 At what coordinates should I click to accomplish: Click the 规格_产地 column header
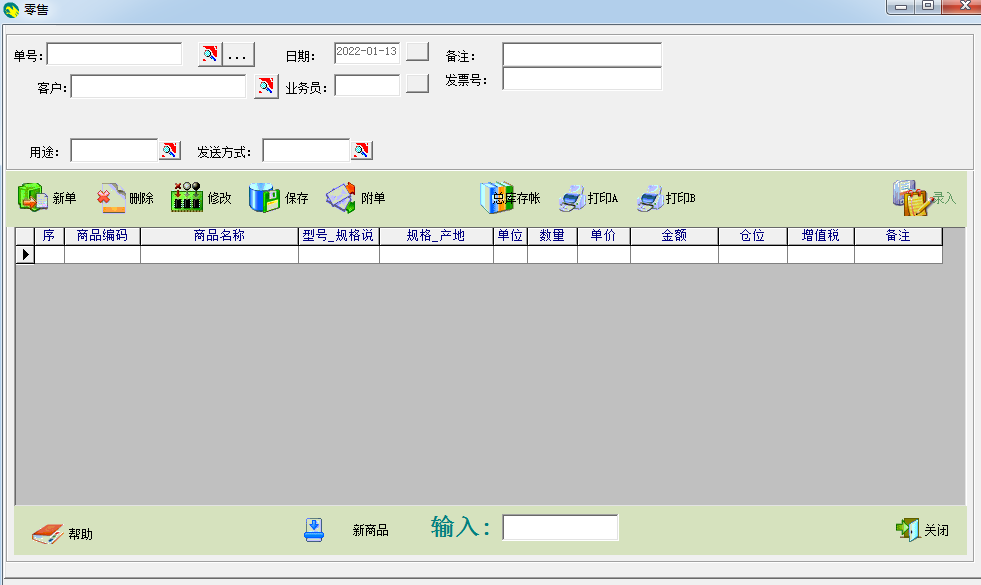(436, 236)
